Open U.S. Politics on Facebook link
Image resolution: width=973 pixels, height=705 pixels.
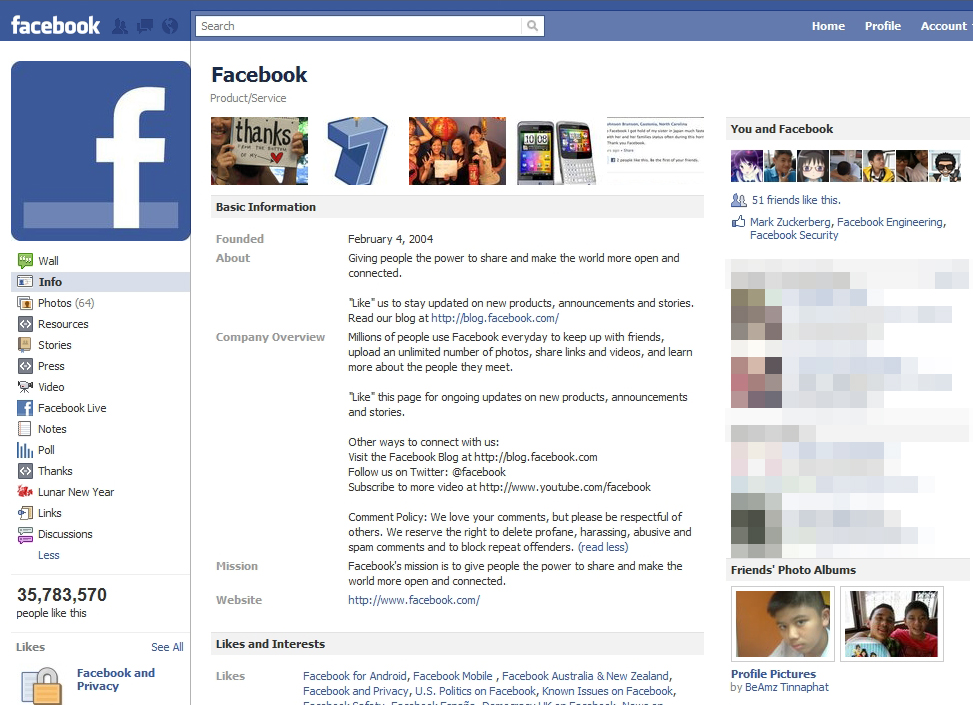pyautogui.click(x=475, y=691)
